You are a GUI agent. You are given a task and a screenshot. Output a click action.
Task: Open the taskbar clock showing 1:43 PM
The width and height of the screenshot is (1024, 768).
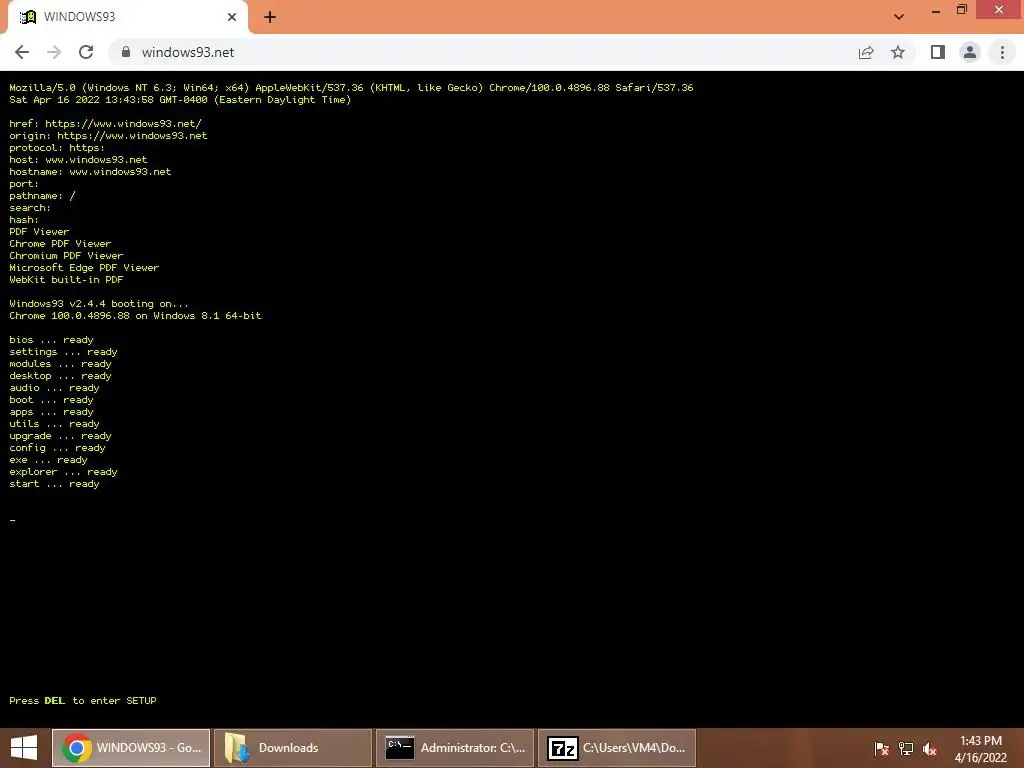[981, 748]
